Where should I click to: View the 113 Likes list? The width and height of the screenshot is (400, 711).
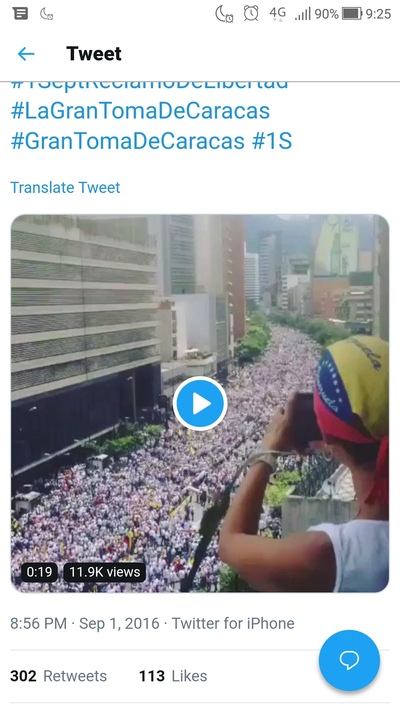[x=173, y=676]
